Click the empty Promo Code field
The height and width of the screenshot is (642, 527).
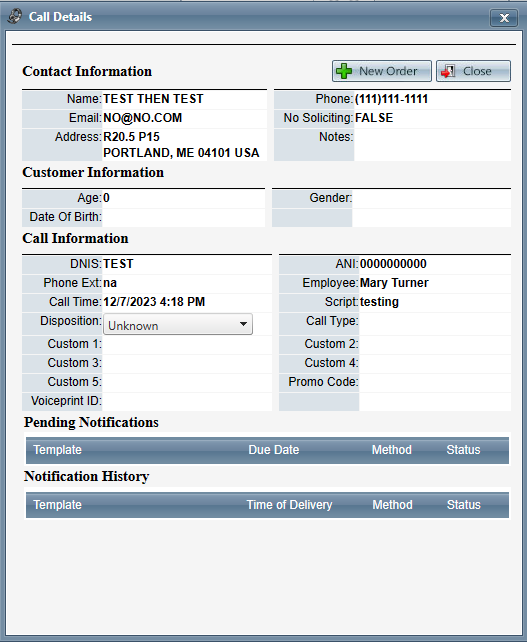435,382
